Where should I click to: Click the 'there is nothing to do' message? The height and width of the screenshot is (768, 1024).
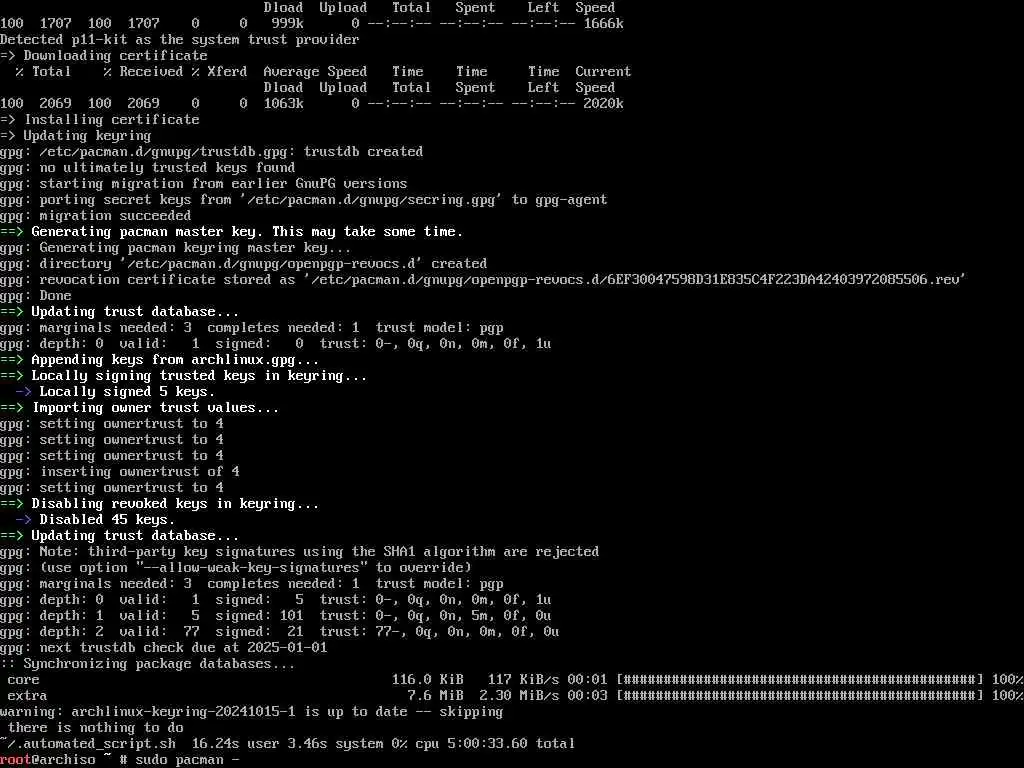95,728
